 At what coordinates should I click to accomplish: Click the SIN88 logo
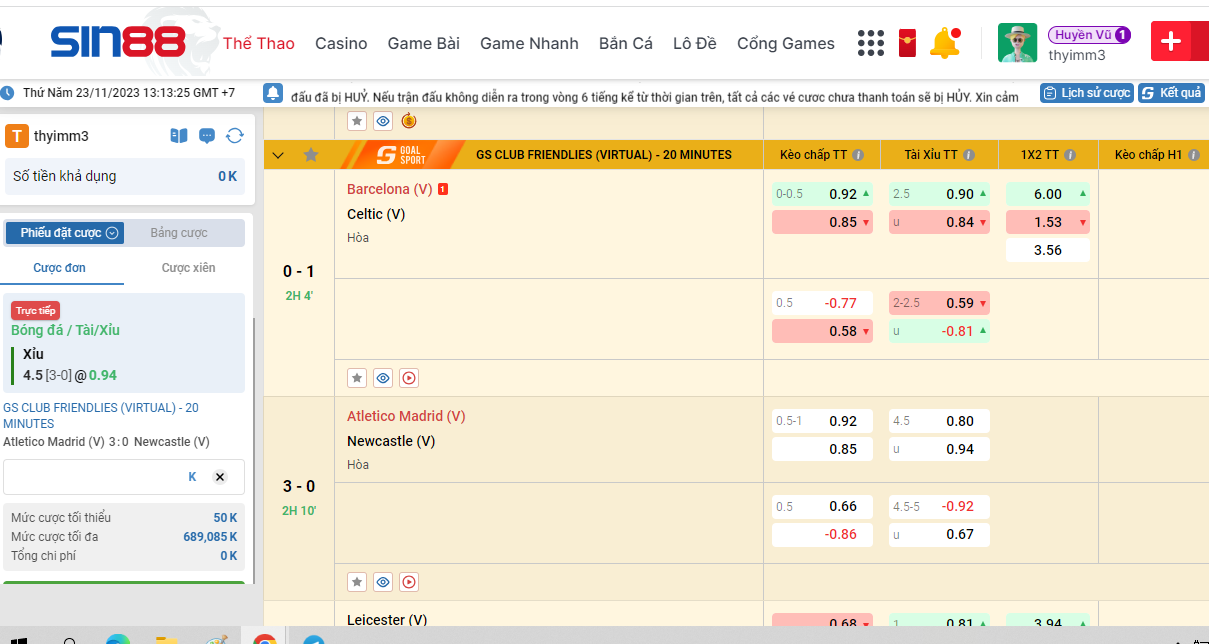coord(118,42)
